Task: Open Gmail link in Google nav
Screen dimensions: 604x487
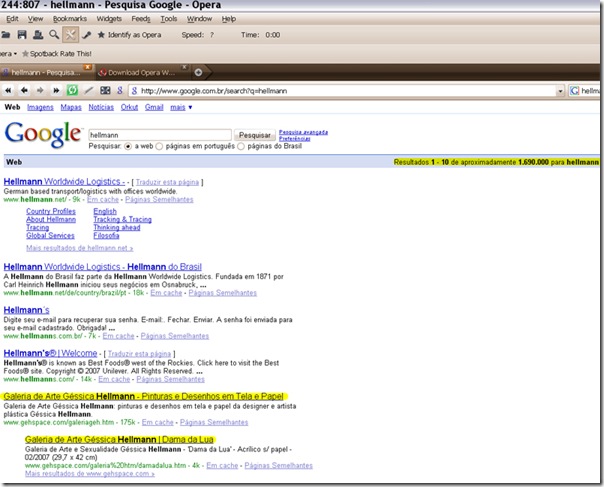Action: (154, 107)
